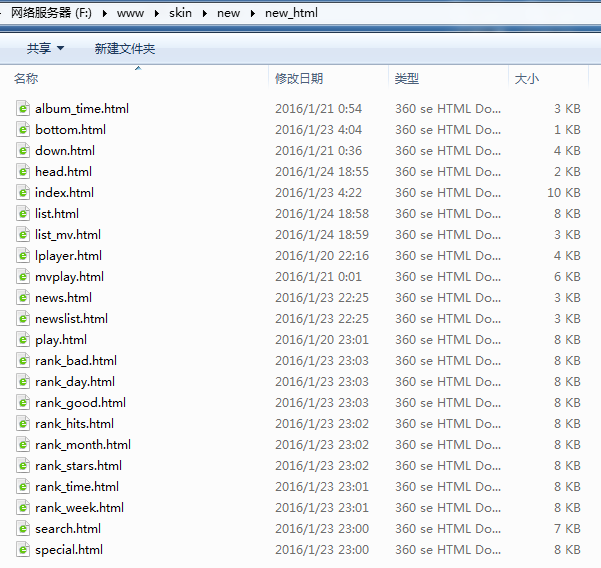Screen dimensions: 601x568
Task: Select file name index.html
Action: click(x=64, y=192)
